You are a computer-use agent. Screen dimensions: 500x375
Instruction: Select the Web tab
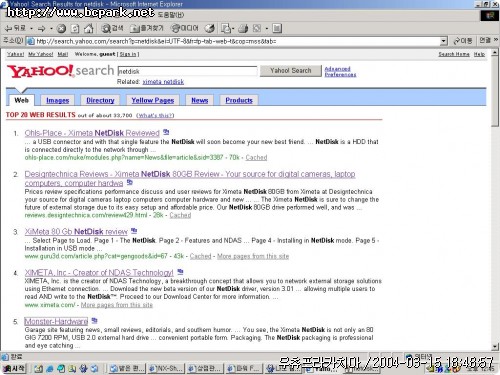point(21,100)
